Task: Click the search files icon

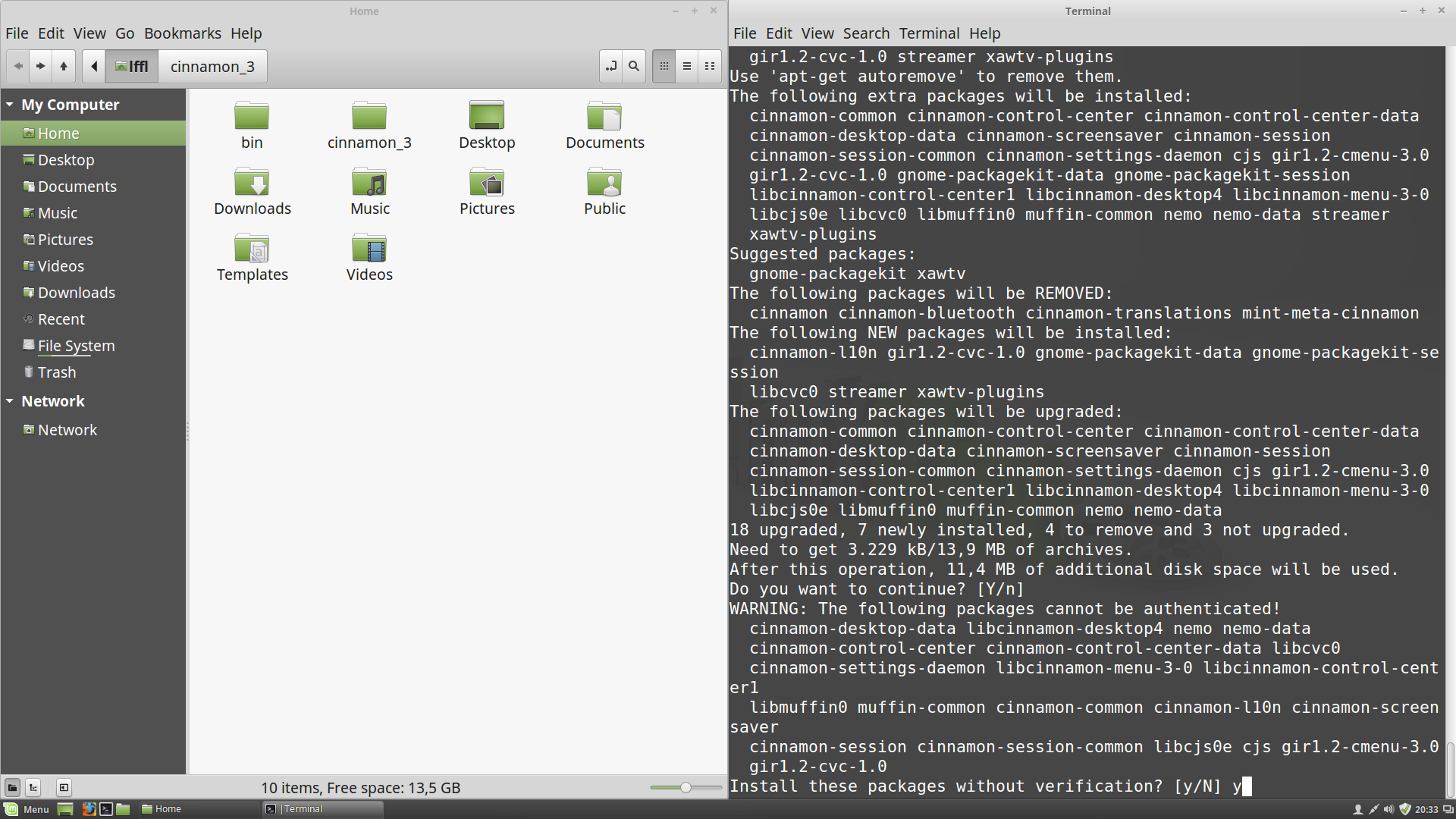Action: tap(634, 66)
